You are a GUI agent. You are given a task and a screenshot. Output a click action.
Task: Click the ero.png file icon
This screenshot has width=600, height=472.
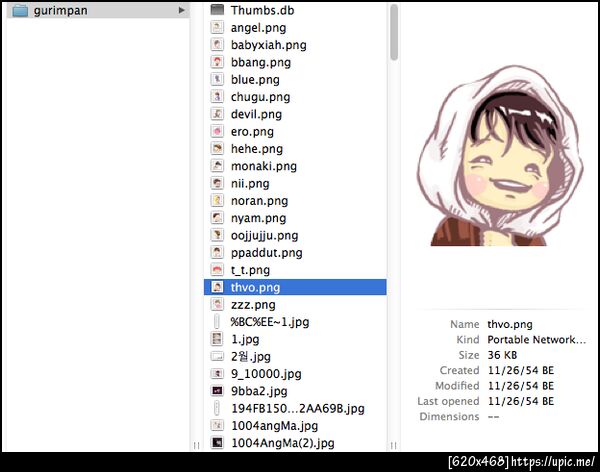point(217,131)
